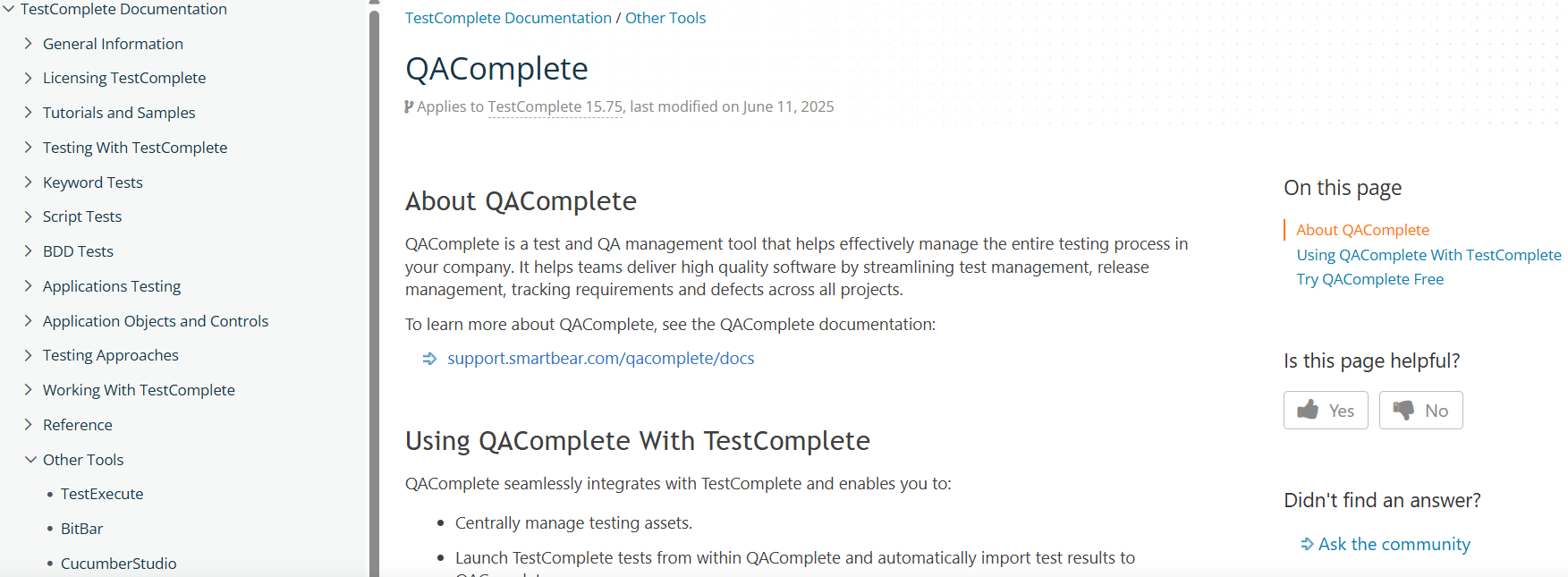This screenshot has height=577, width=1568.
Task: Collapse the Other Tools tree section
Action: 30,459
